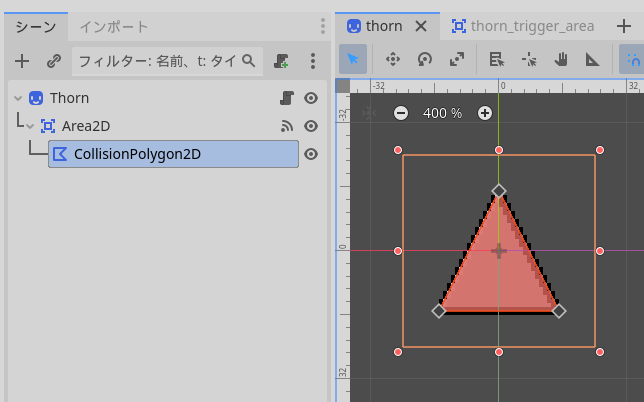
Task: Switch to the thorn_trigger_area scene tab
Action: click(522, 26)
